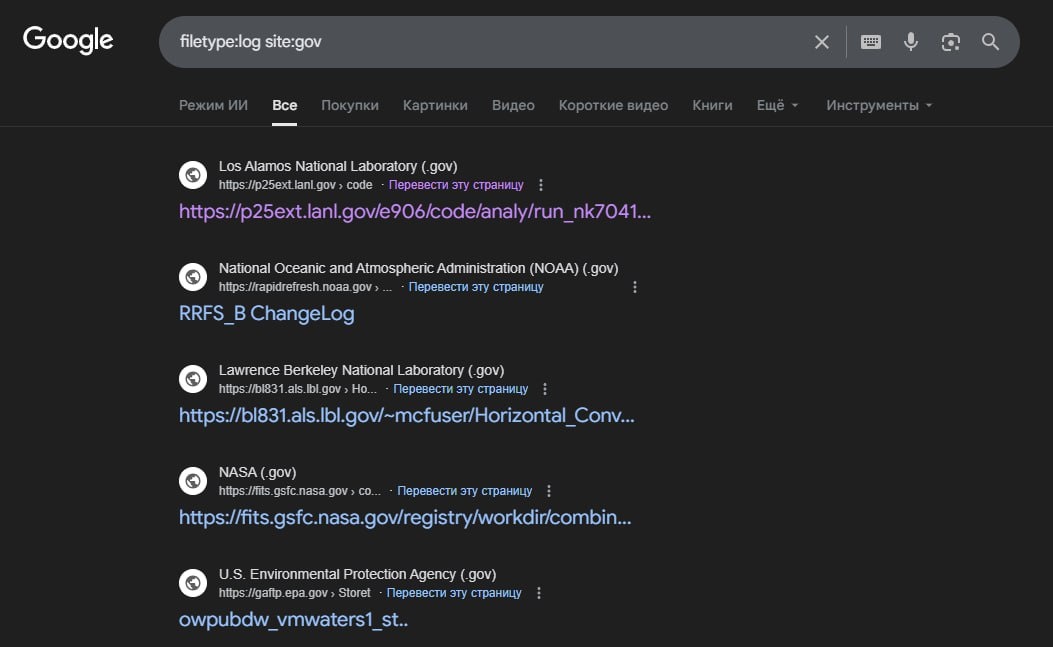Open three-dot menu for EPA result

[x=539, y=593]
